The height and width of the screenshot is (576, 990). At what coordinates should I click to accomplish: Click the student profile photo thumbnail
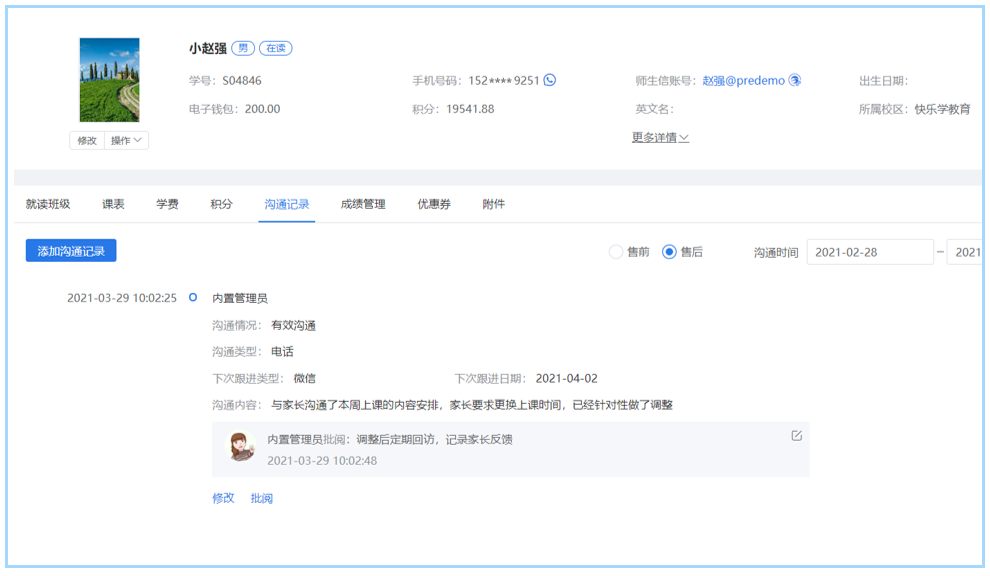point(109,80)
